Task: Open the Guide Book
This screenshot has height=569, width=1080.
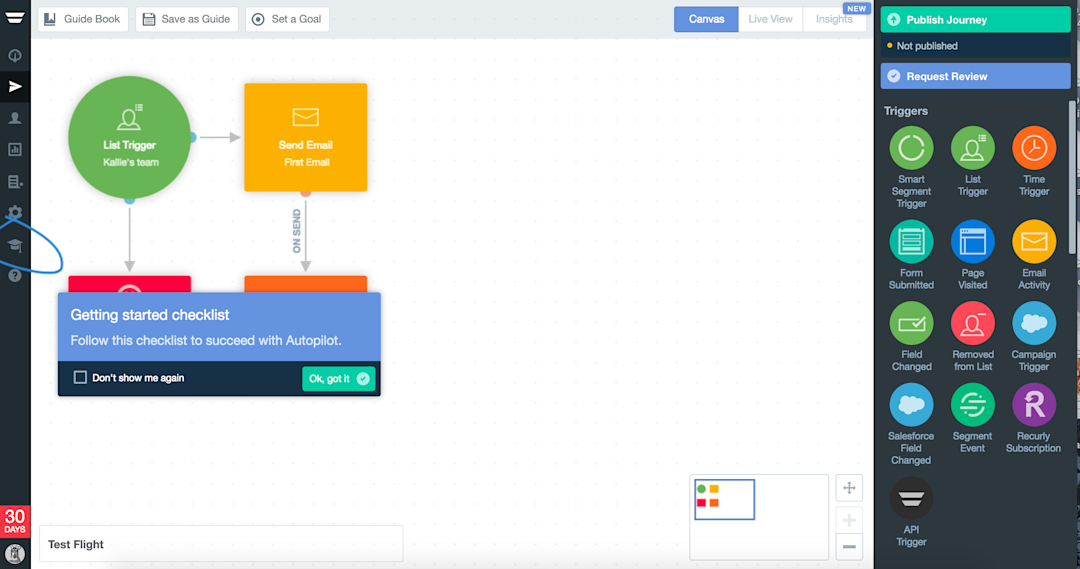Action: 83,19
